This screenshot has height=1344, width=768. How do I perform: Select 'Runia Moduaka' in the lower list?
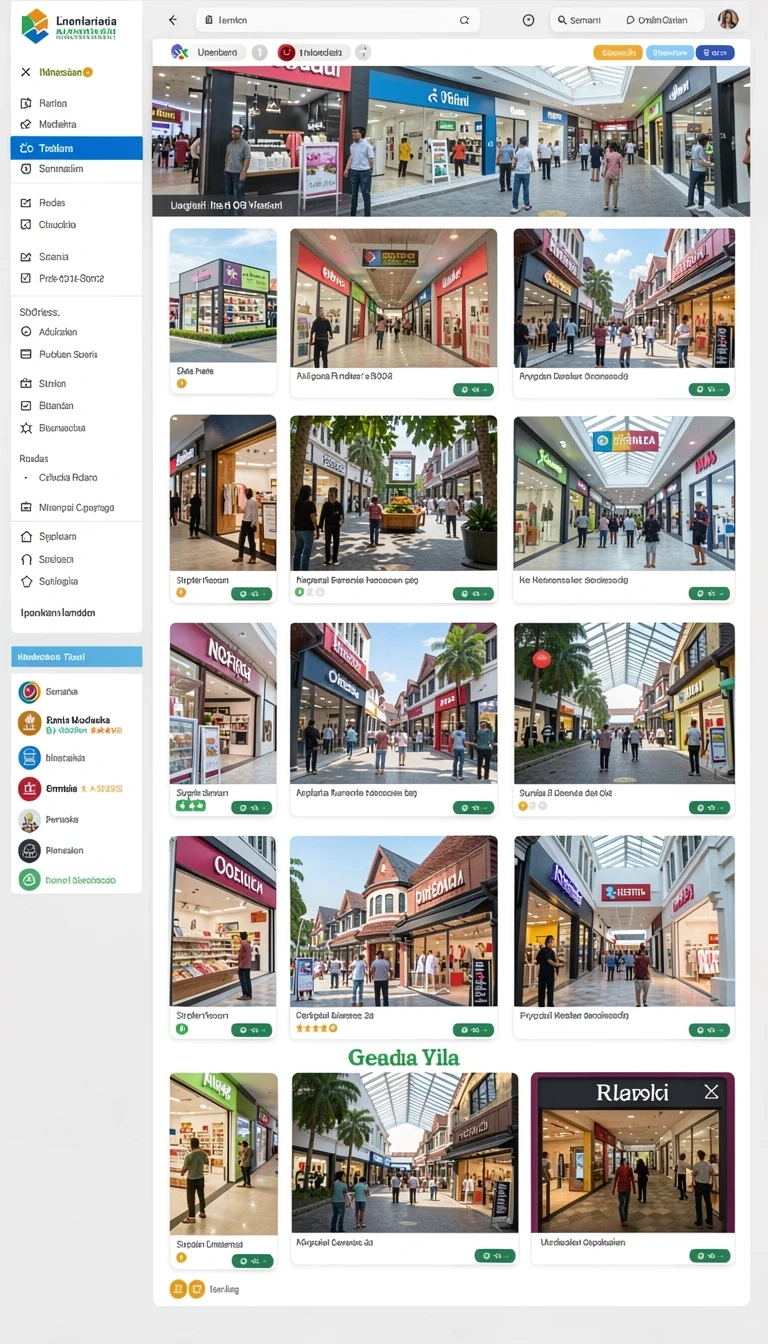[78, 723]
